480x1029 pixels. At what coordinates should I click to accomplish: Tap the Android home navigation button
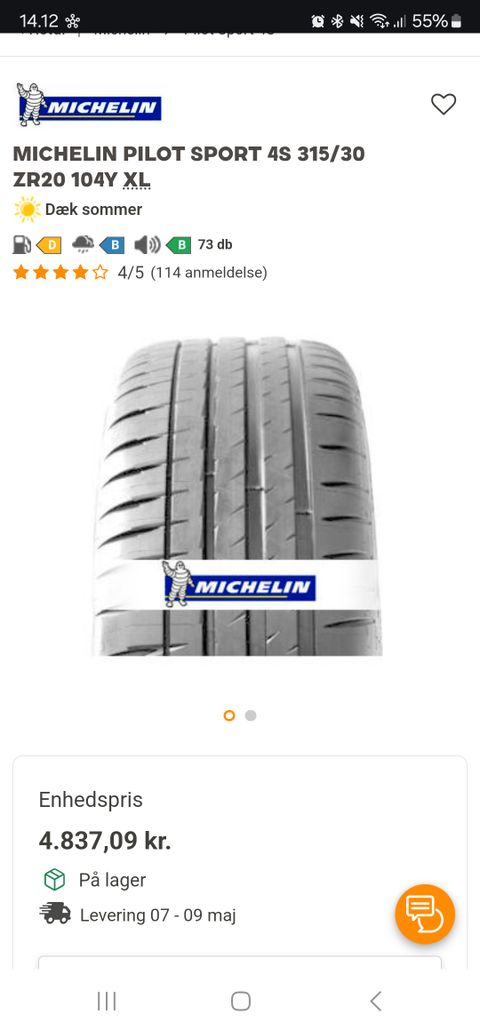pyautogui.click(x=240, y=1001)
